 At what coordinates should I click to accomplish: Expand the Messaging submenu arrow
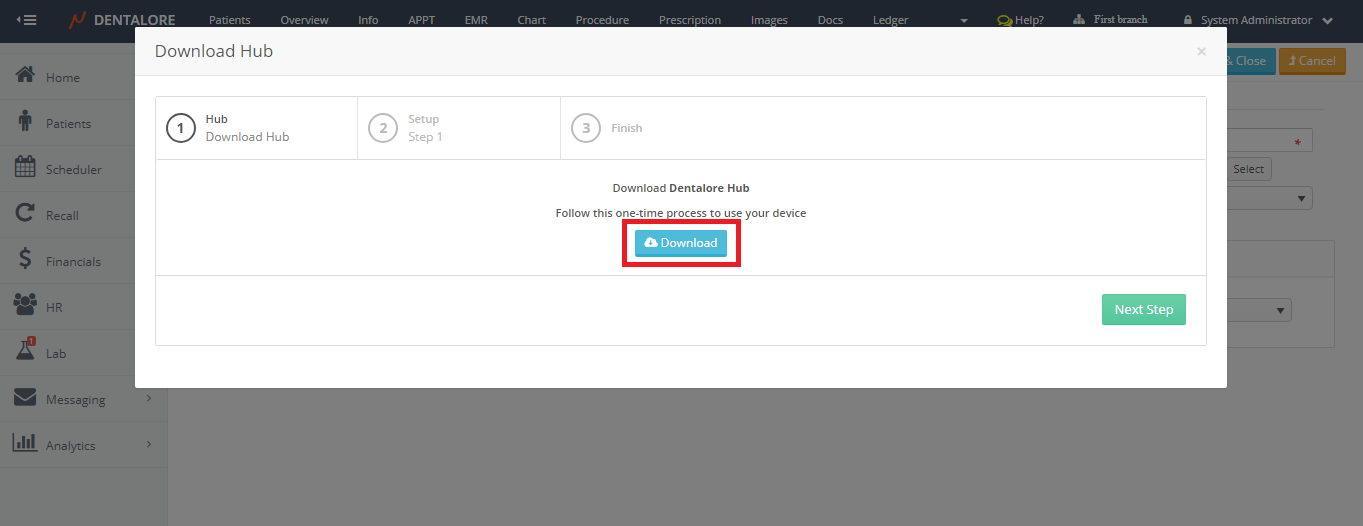[148, 399]
